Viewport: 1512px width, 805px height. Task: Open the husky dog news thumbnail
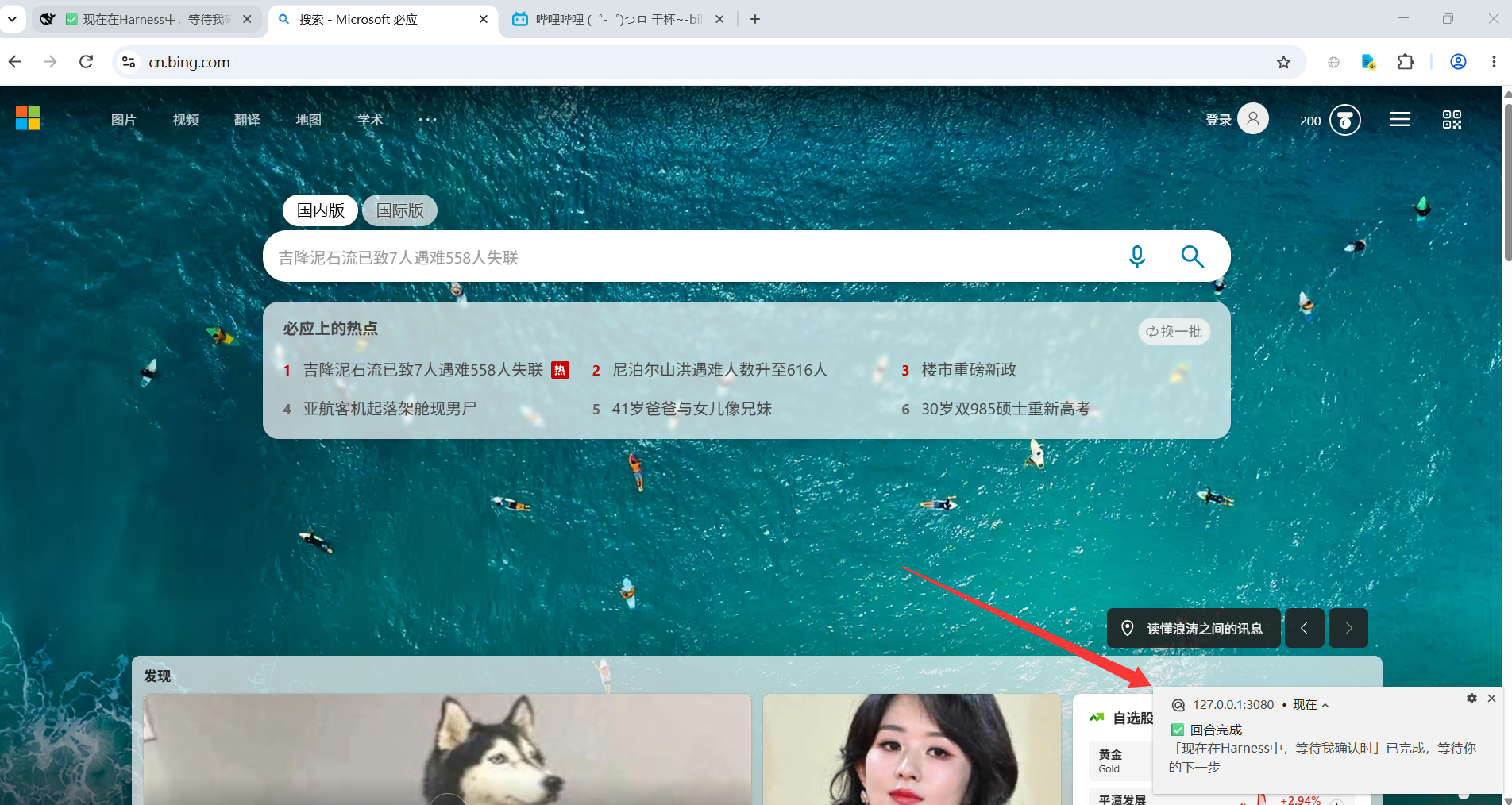coord(447,749)
